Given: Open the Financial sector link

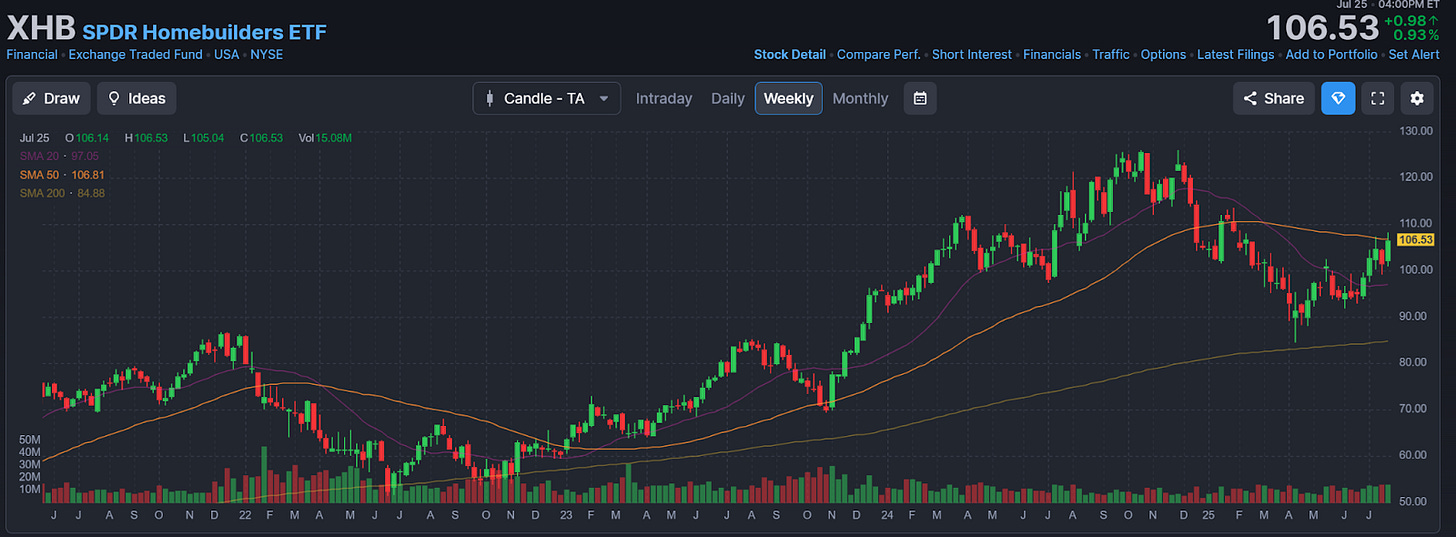Looking at the screenshot, I should click(32, 54).
